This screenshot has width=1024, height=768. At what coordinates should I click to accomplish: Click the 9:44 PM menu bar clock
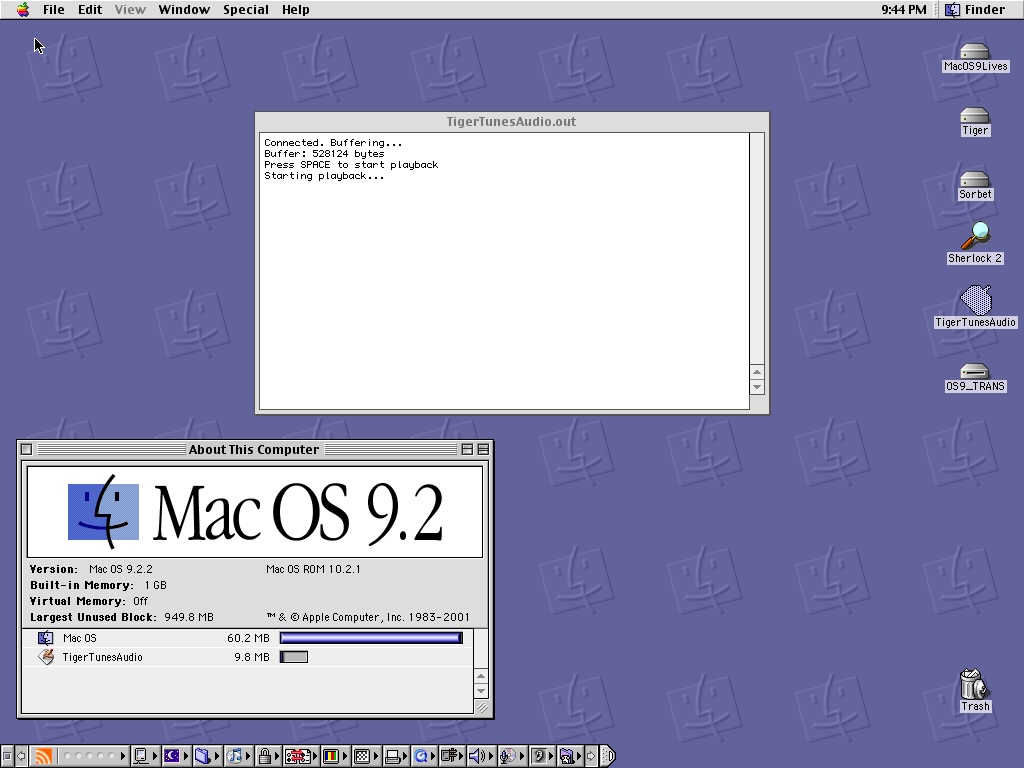click(x=904, y=9)
